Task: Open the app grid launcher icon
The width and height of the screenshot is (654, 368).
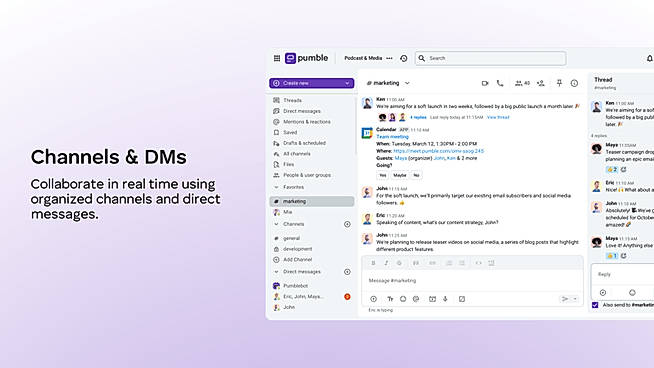Action: 277,58
